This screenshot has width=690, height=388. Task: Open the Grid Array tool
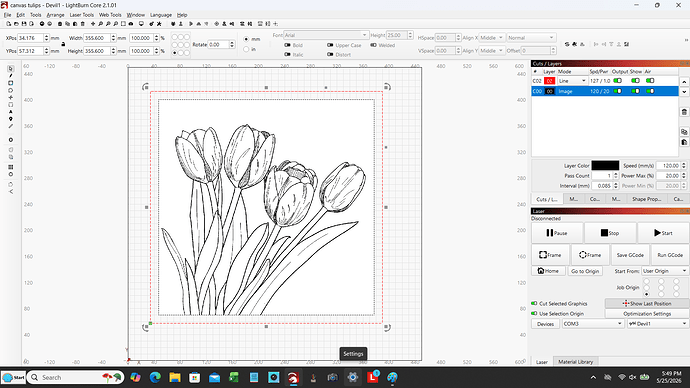11,167
